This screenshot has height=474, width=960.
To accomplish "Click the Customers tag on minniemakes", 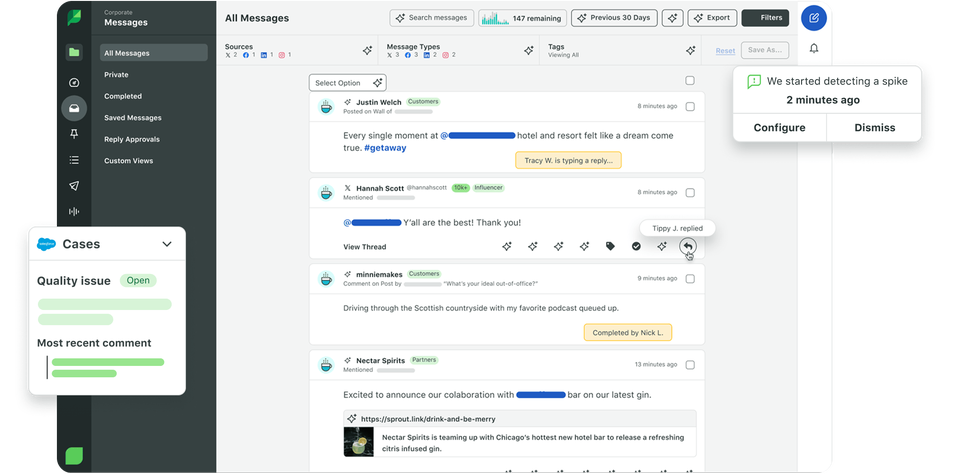I will point(423,274).
